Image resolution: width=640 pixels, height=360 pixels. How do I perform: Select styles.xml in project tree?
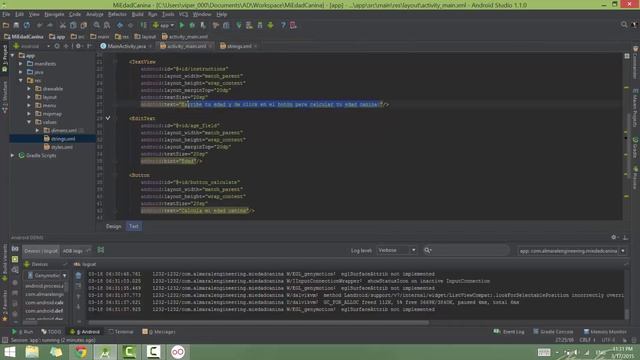coord(59,147)
